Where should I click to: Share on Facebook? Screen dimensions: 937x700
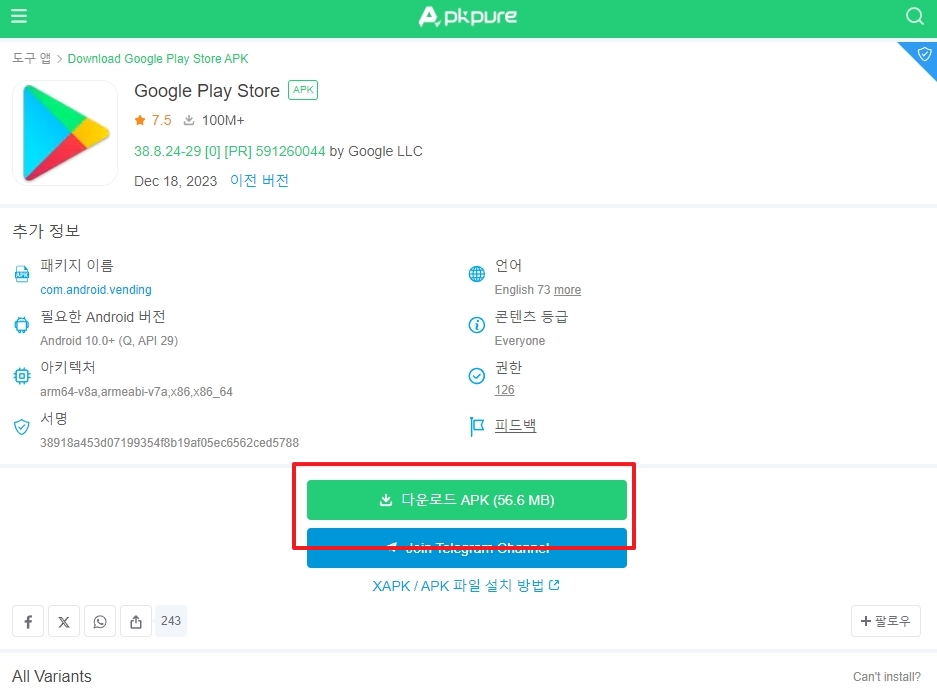pyautogui.click(x=28, y=621)
